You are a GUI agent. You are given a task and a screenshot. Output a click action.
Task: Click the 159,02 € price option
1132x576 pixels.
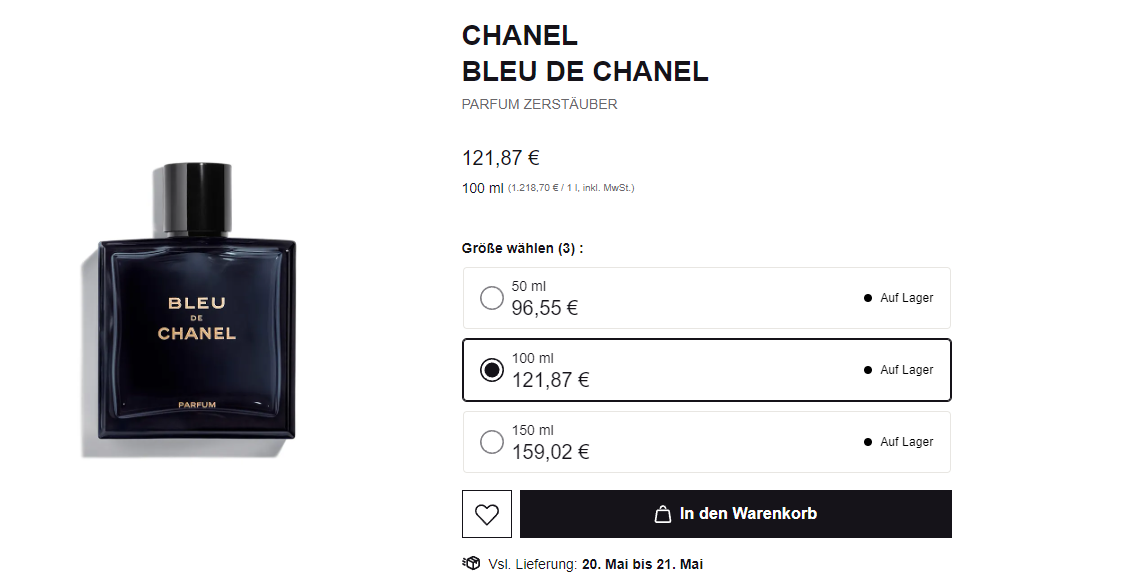[550, 452]
